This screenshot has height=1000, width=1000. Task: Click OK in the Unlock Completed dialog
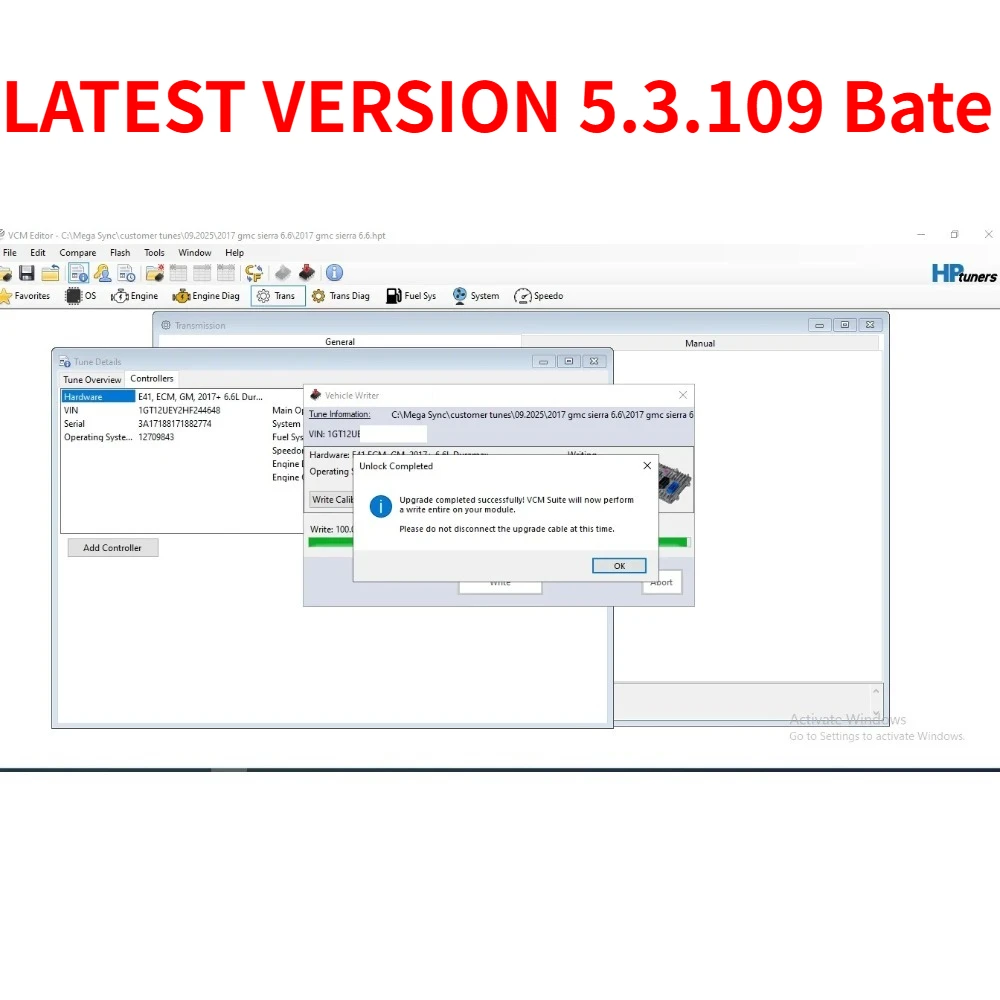pyautogui.click(x=619, y=566)
